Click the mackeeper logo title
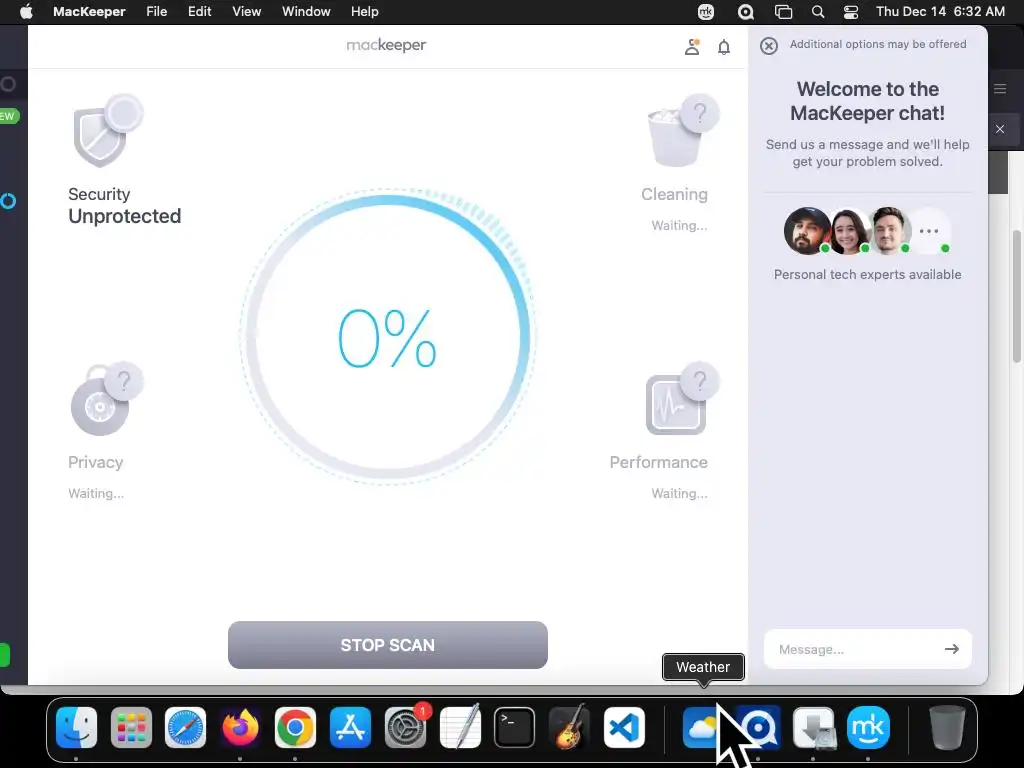1024x768 pixels. tap(386, 45)
